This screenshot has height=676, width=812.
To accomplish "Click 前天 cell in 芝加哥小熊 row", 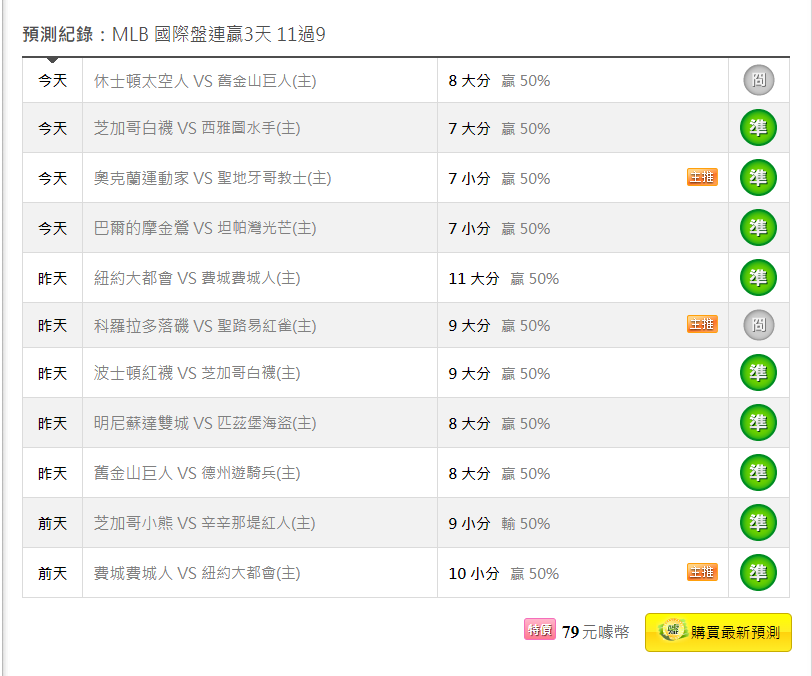I will [52, 523].
